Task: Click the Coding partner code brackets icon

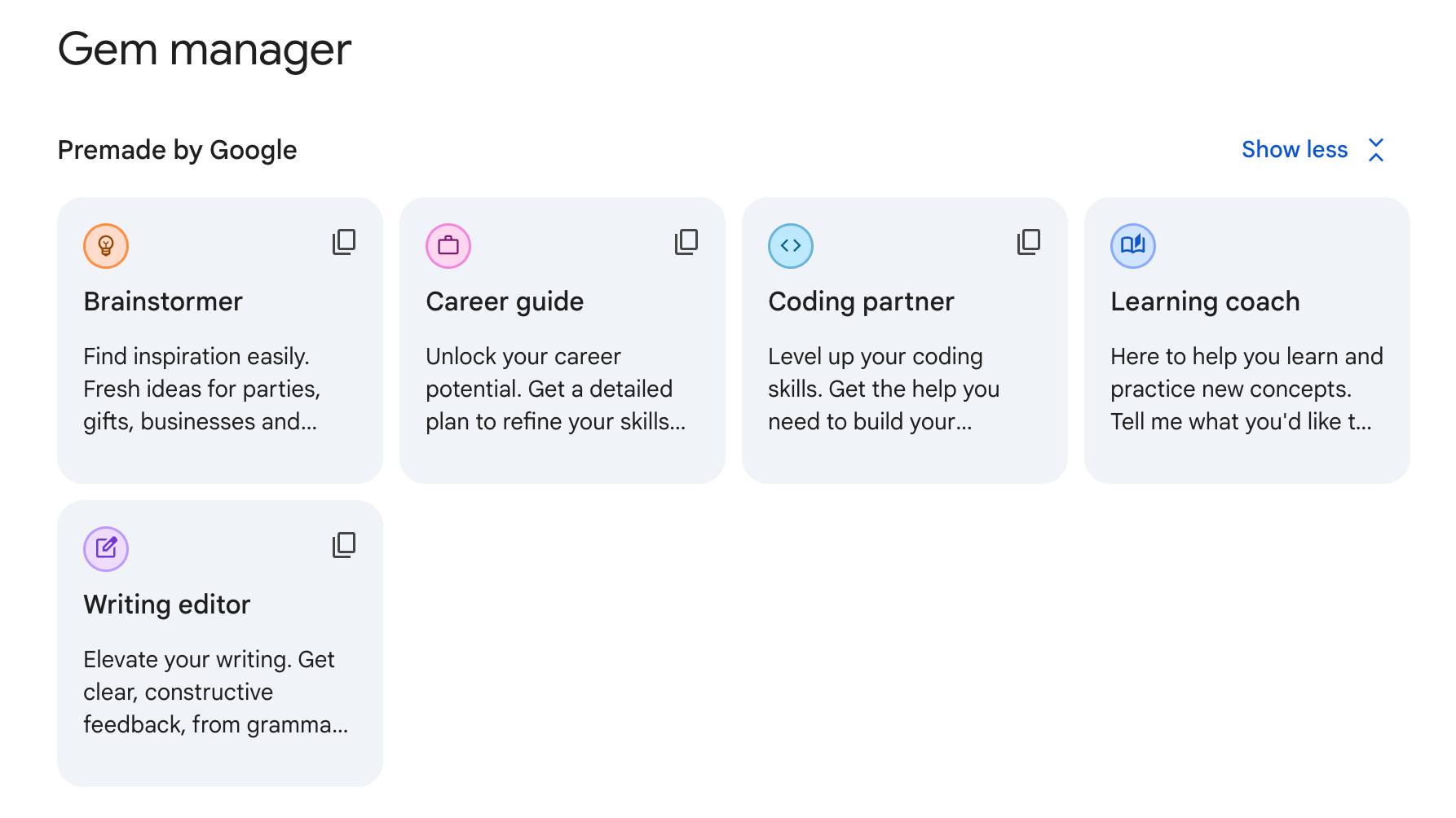Action: point(791,246)
